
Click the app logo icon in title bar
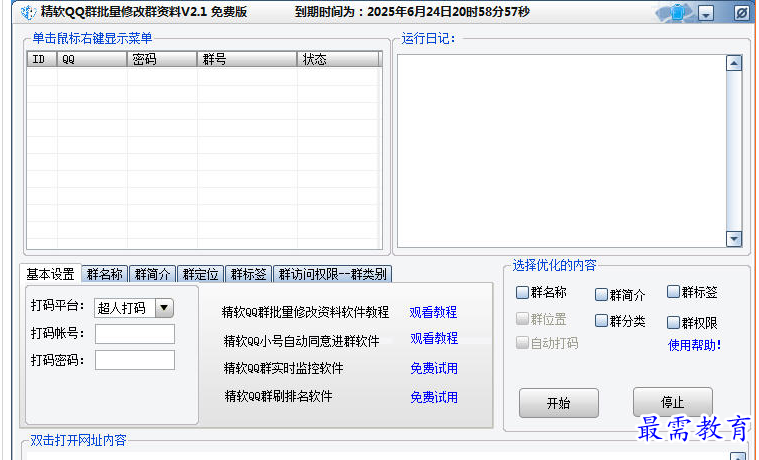[x=28, y=13]
